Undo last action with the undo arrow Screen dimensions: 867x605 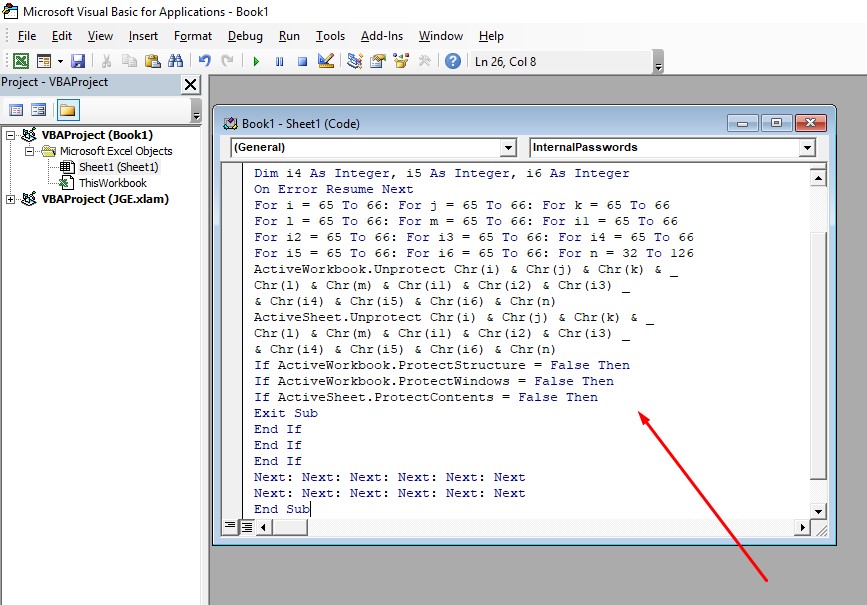(x=205, y=61)
